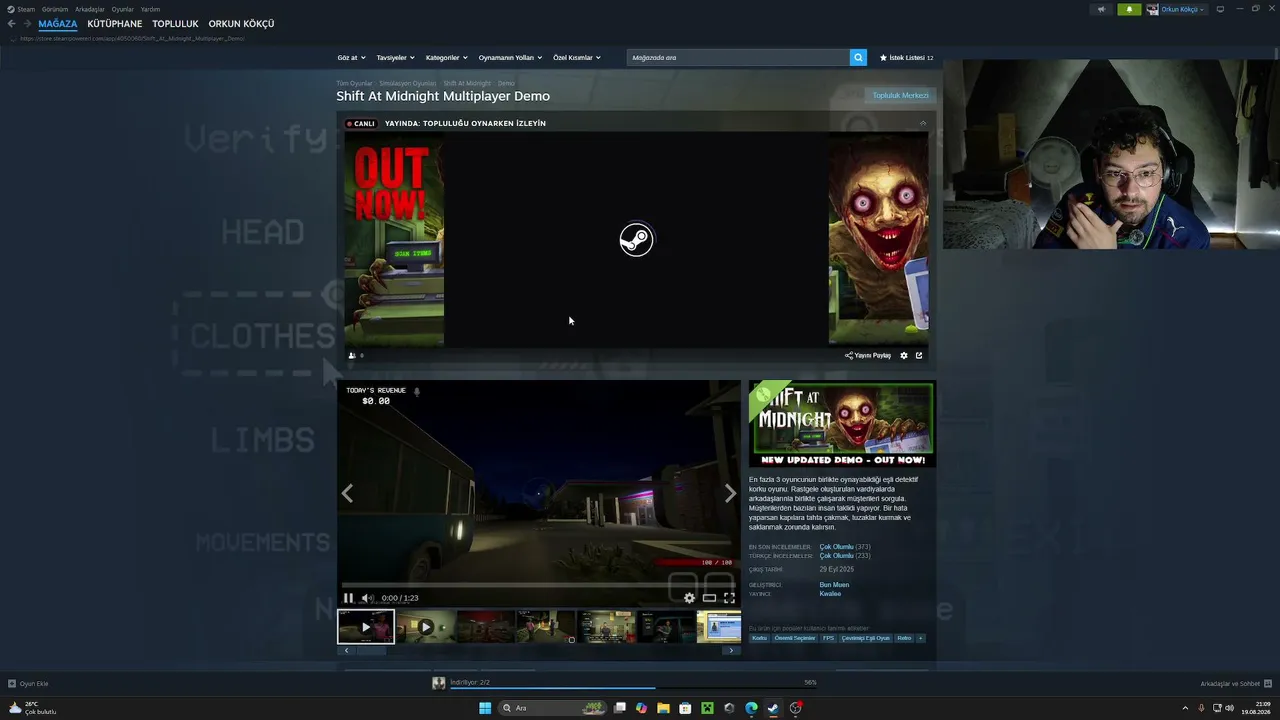Open the ORKUN KÖKÇÜ profile tab
The height and width of the screenshot is (720, 1280).
click(x=241, y=24)
